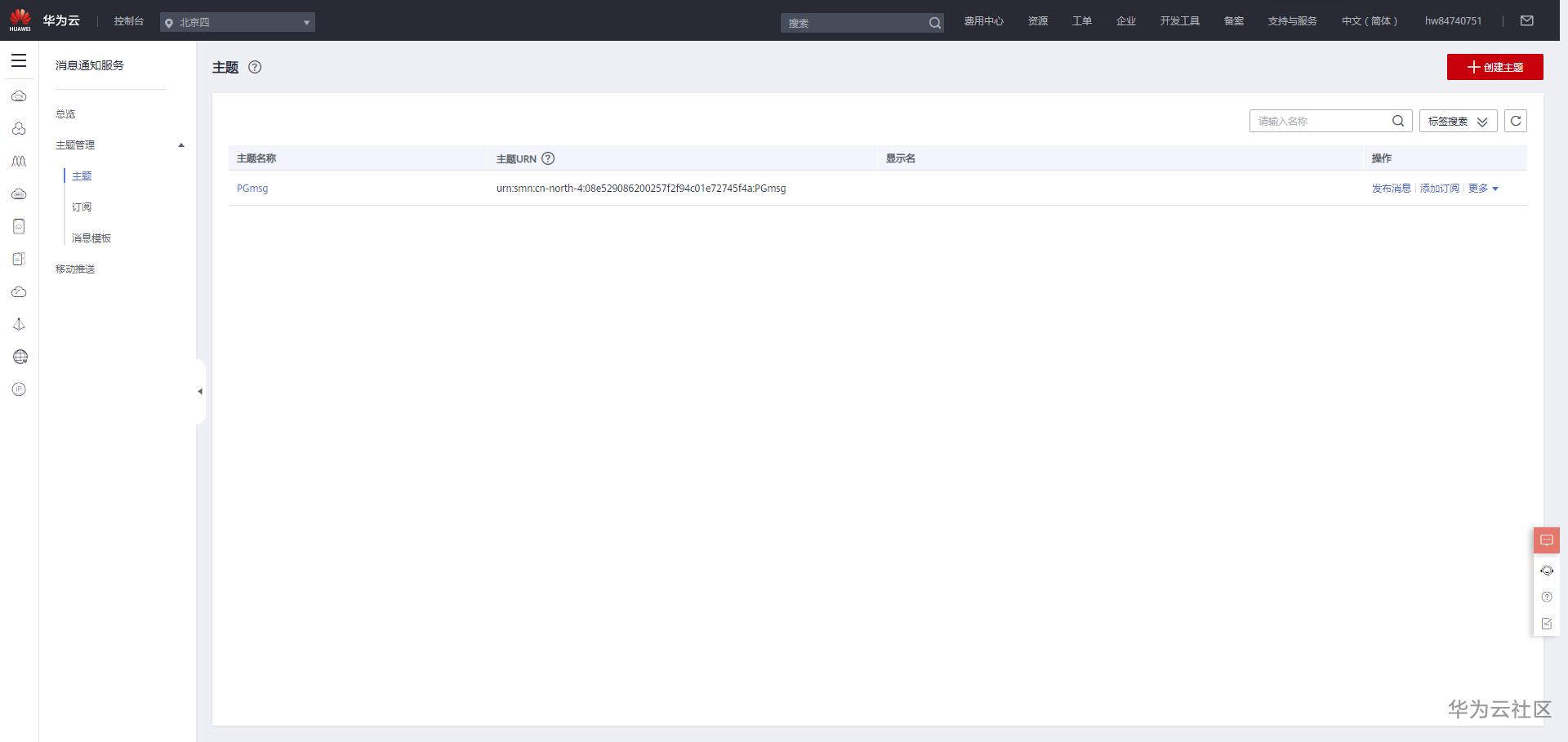Refresh the topic list
Viewport: 1568px width, 742px height.
coord(1516,121)
